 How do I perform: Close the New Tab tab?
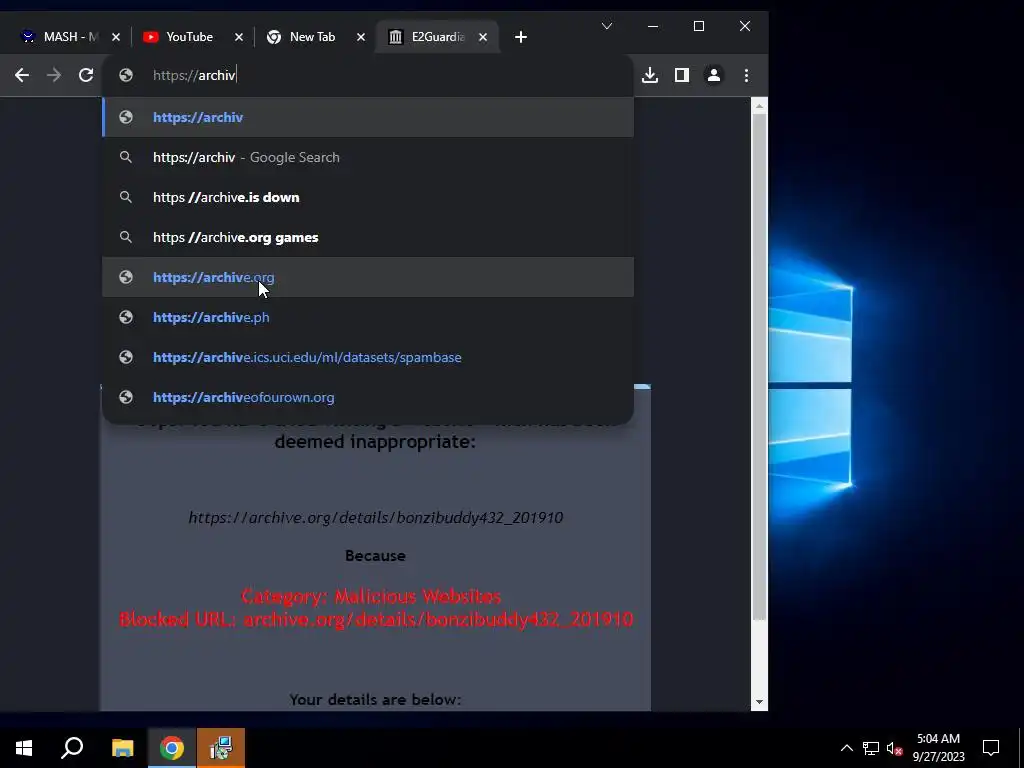pos(360,37)
